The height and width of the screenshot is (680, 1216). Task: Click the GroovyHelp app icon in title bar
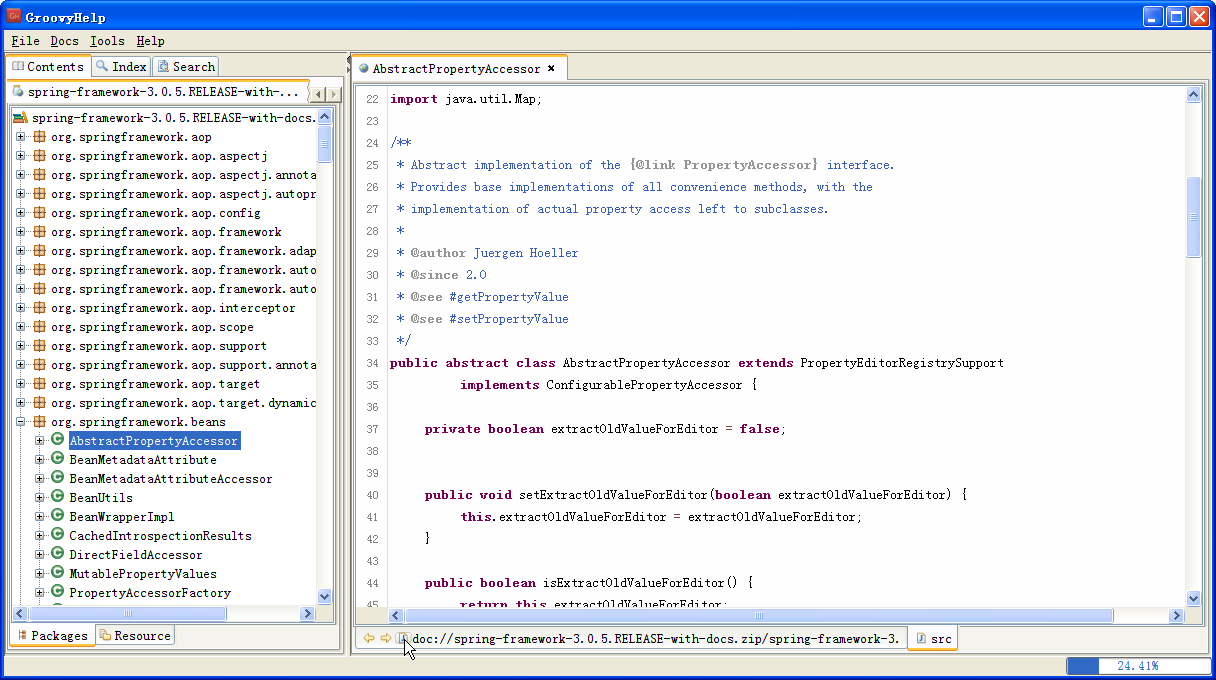tap(14, 16)
